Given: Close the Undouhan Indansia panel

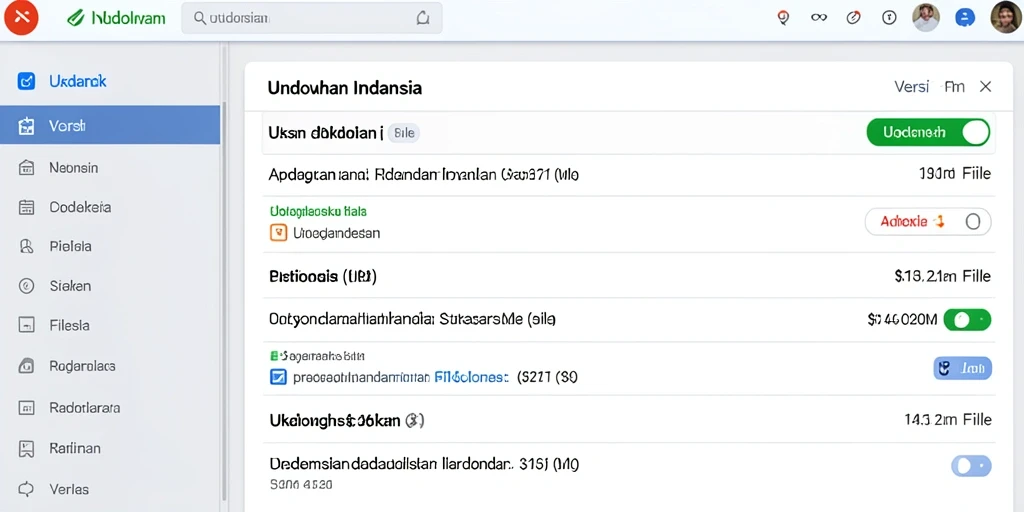Looking at the screenshot, I should tap(985, 87).
